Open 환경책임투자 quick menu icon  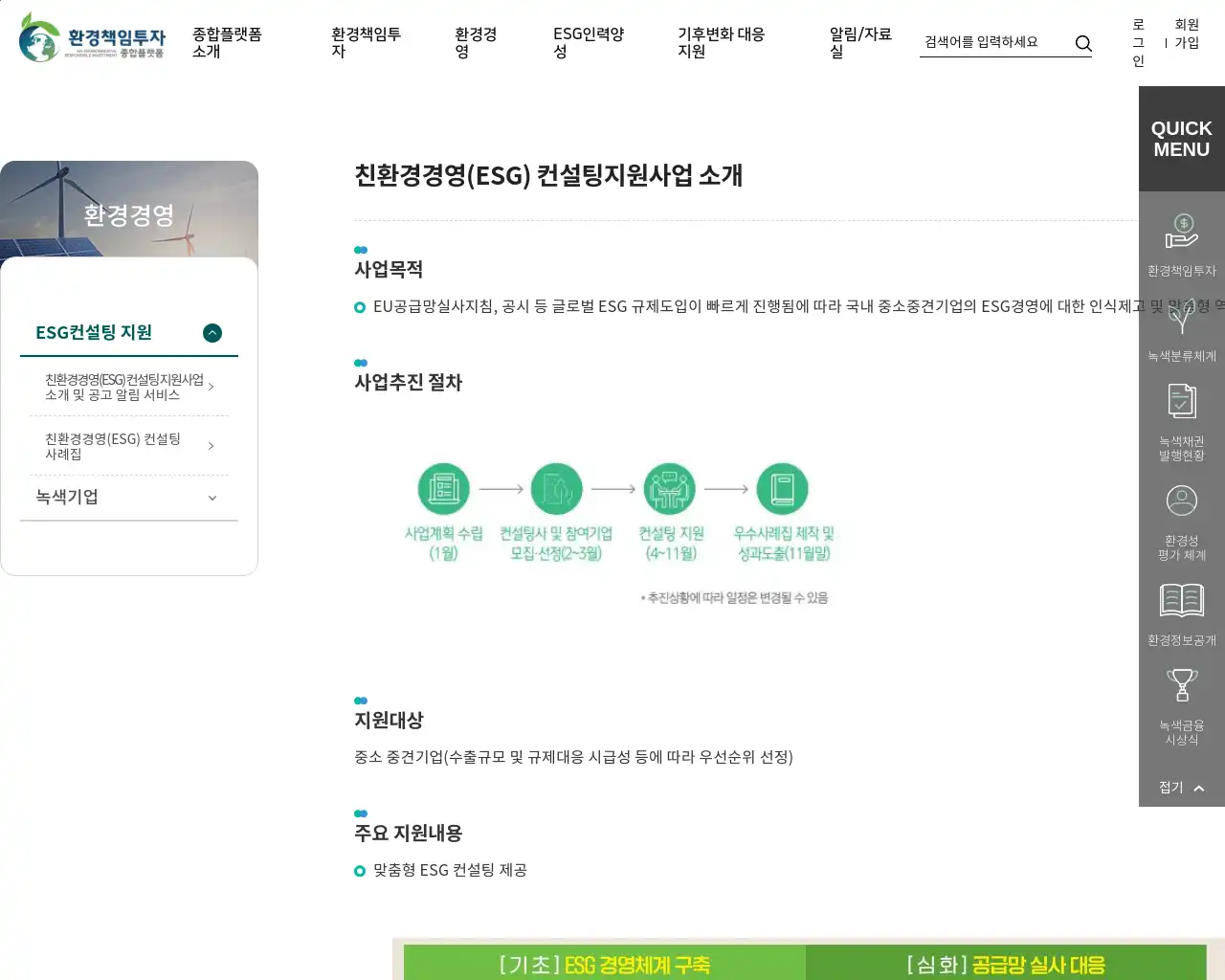1181,233
